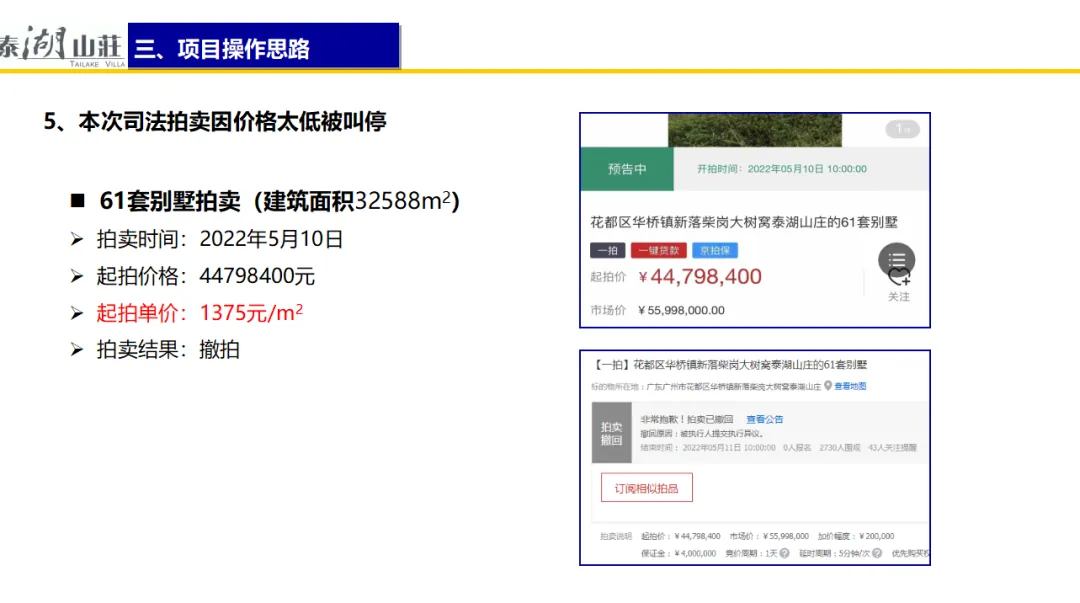Screen dimensions: 1080x603
Task: Click the text 43人关注提醒
Action: pos(893,448)
